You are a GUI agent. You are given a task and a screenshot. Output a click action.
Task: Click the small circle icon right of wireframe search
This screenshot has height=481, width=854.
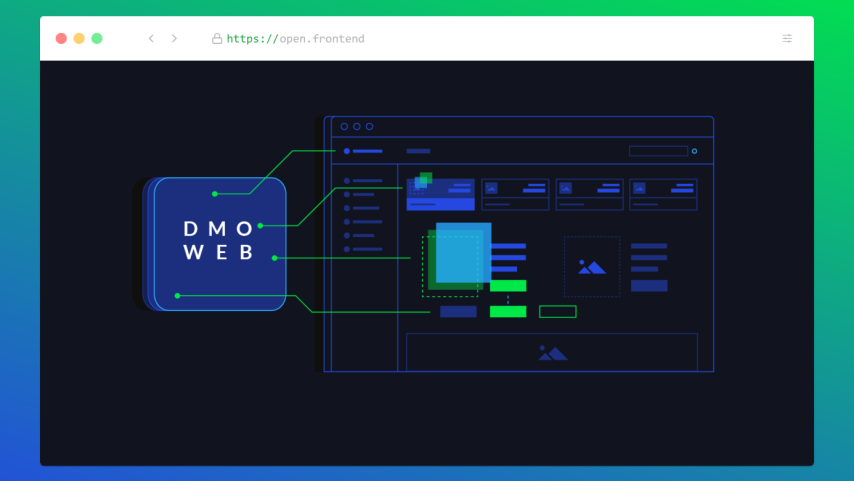point(694,151)
